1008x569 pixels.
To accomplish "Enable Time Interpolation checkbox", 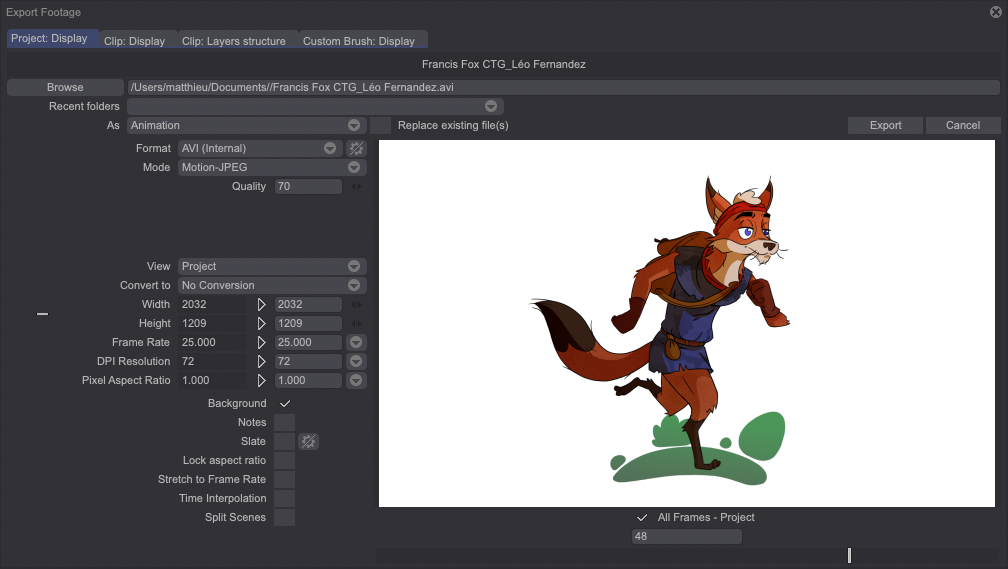I will (x=285, y=498).
